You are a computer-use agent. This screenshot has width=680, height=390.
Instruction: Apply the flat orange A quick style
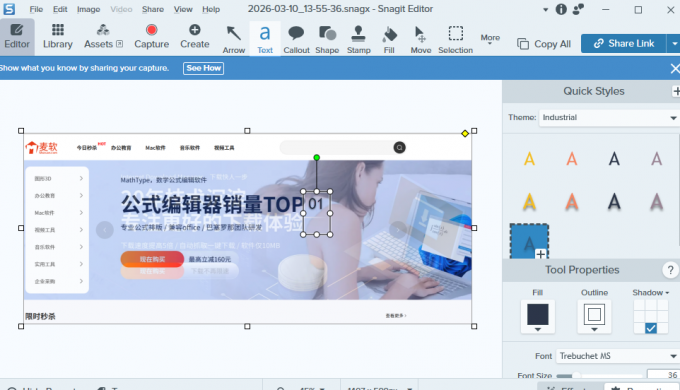coord(572,159)
